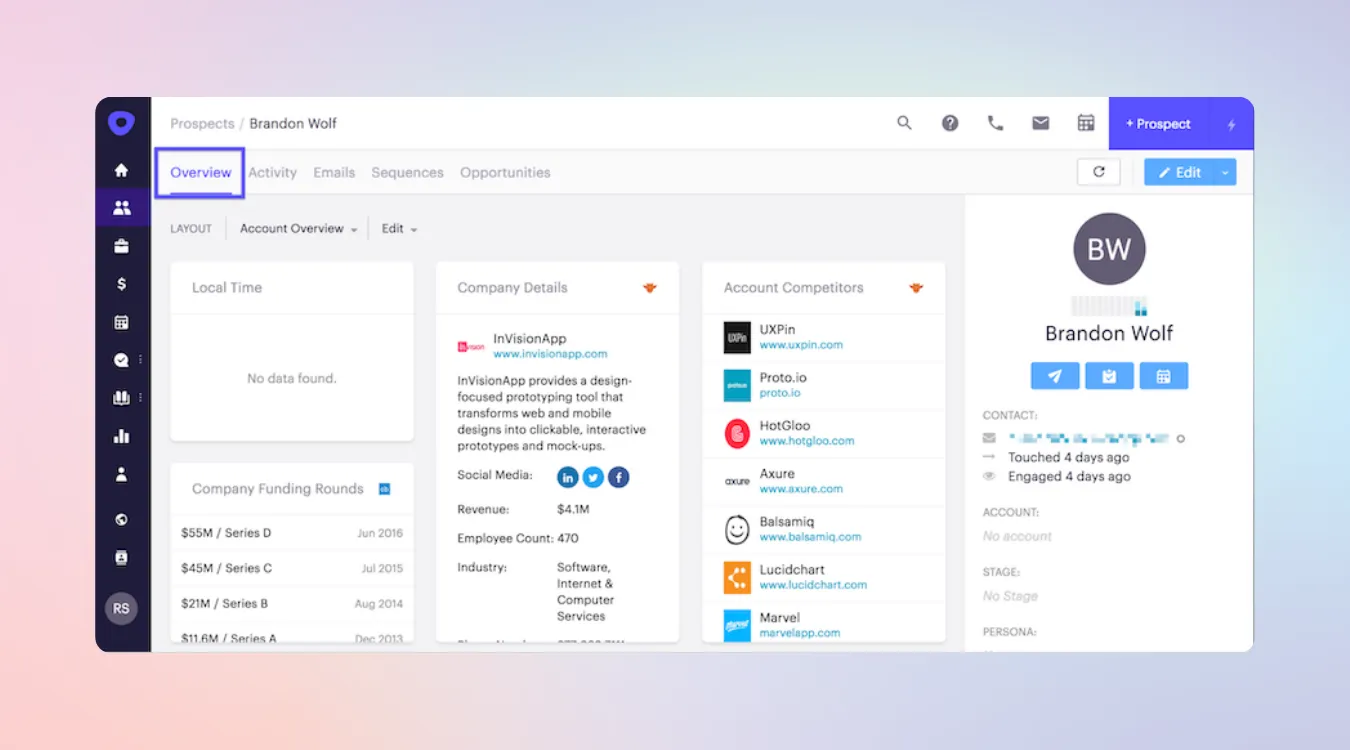Switch to the Overview tab
The width and height of the screenshot is (1350, 750).
pyautogui.click(x=201, y=172)
